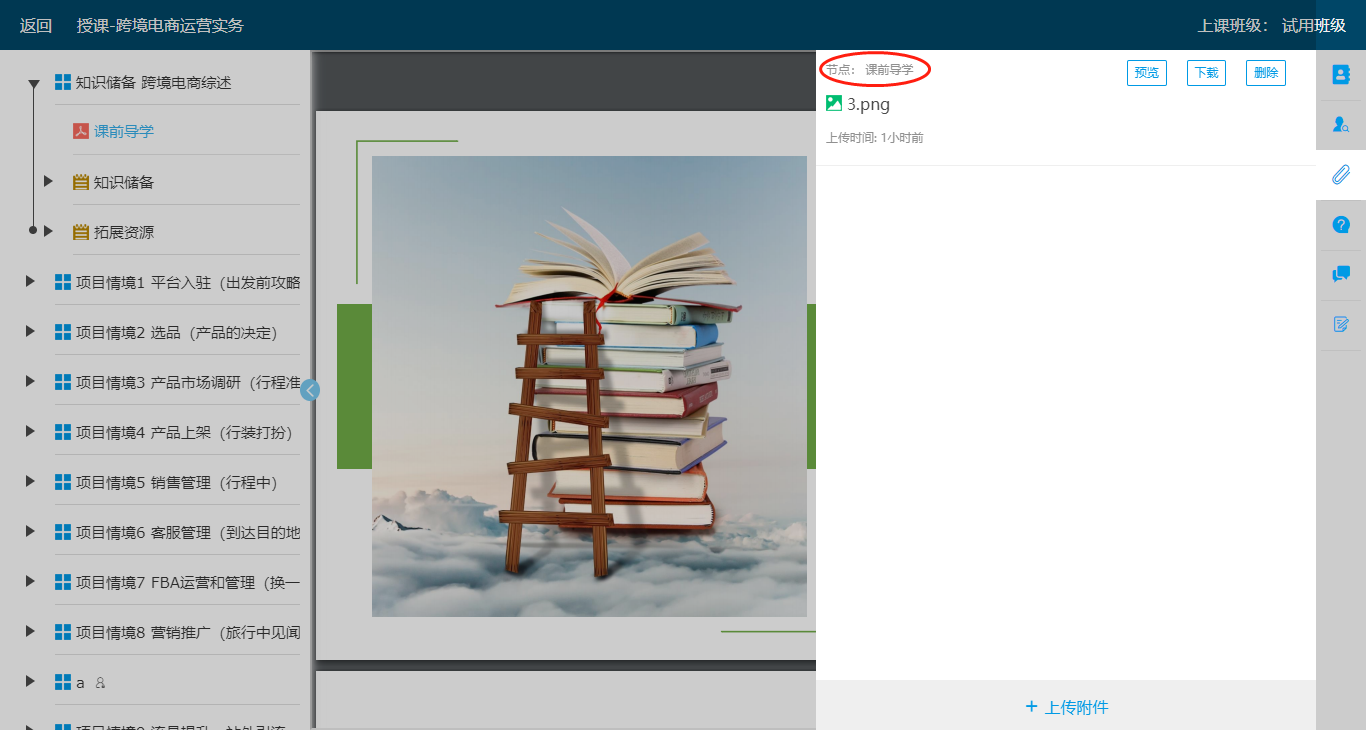Screen dimensions: 1366x730
Task: Open the contacts card sidebar icon
Action: [x=1341, y=75]
